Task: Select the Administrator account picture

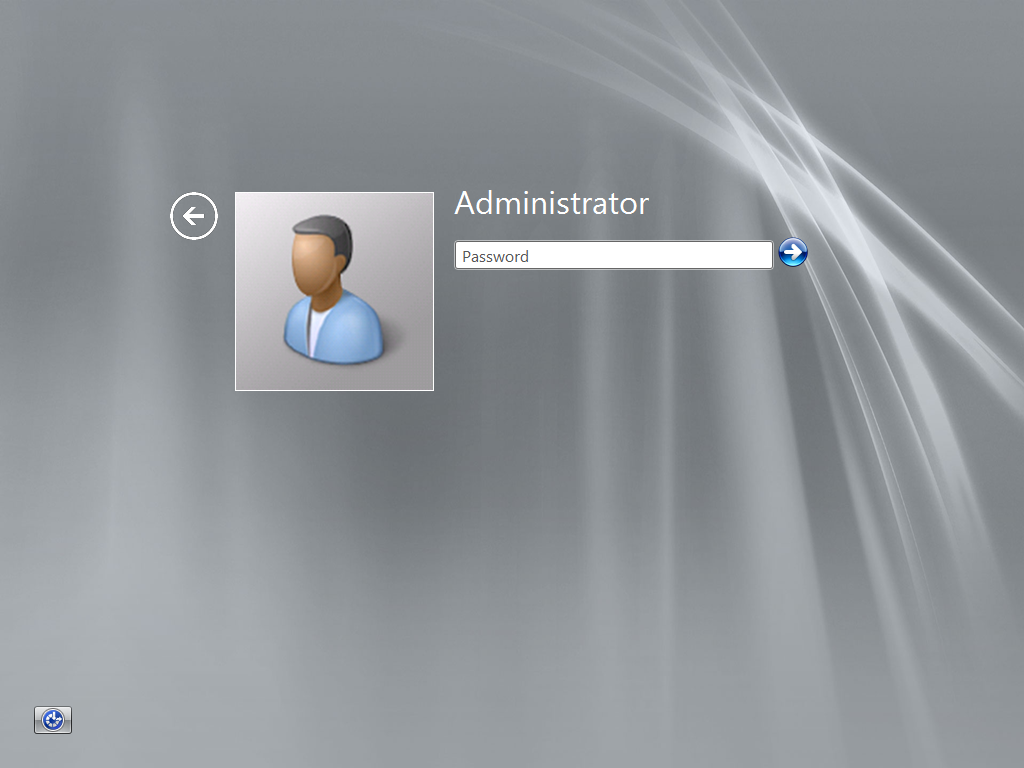Action: coord(334,291)
